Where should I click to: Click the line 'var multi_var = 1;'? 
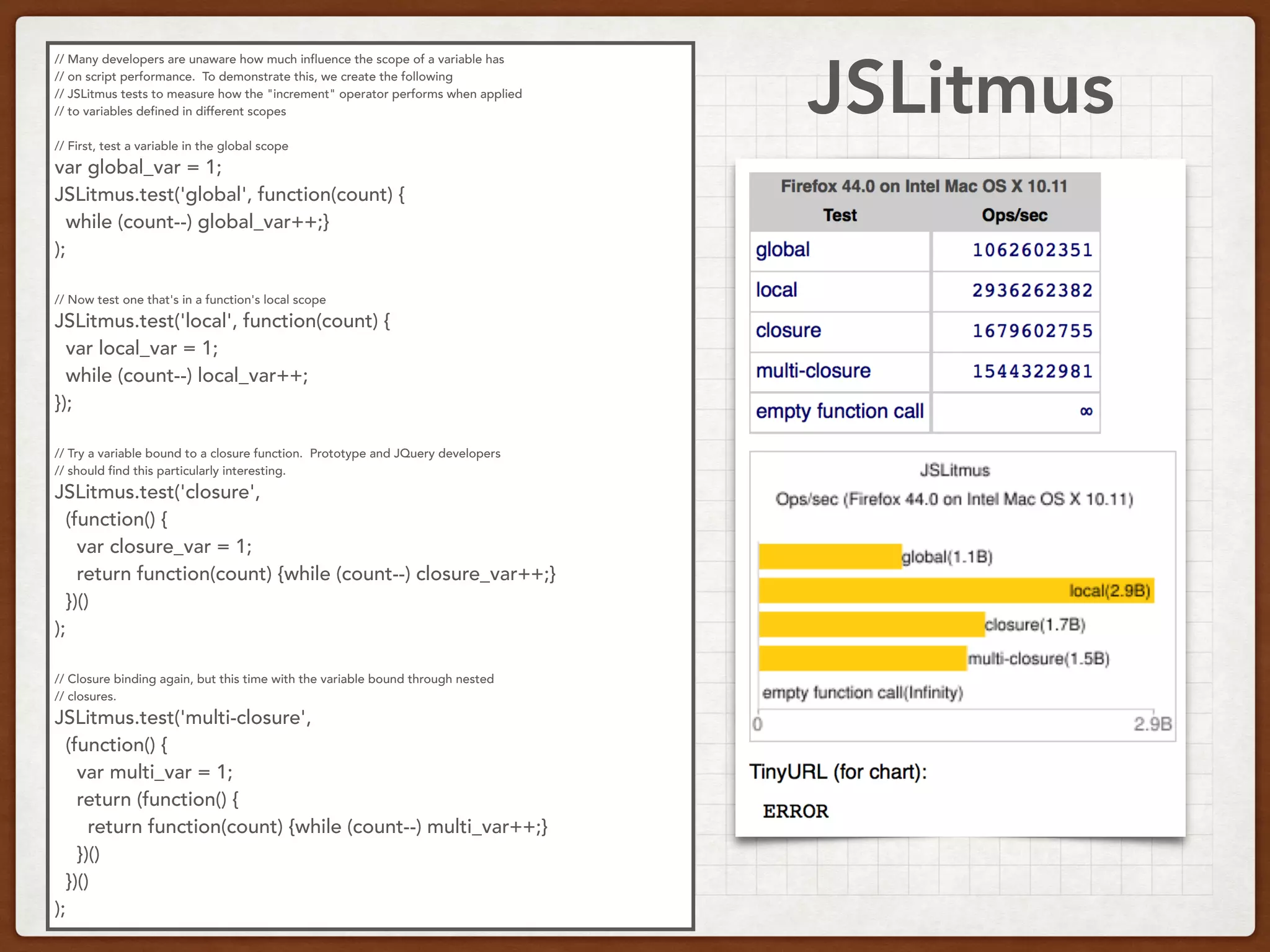click(155, 772)
